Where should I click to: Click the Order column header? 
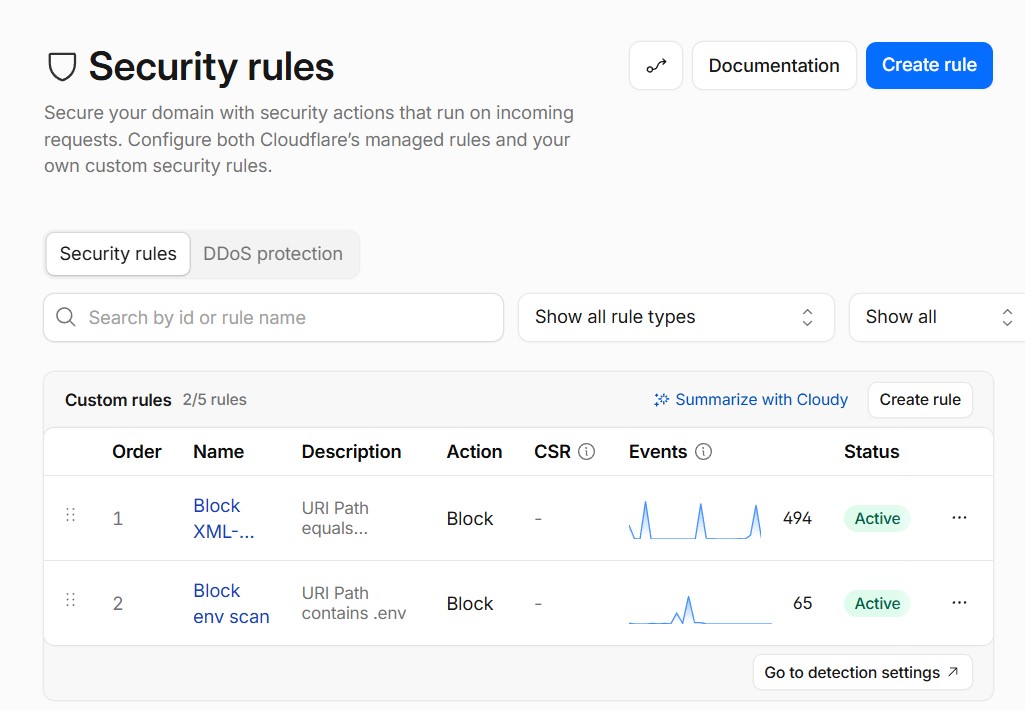(137, 452)
